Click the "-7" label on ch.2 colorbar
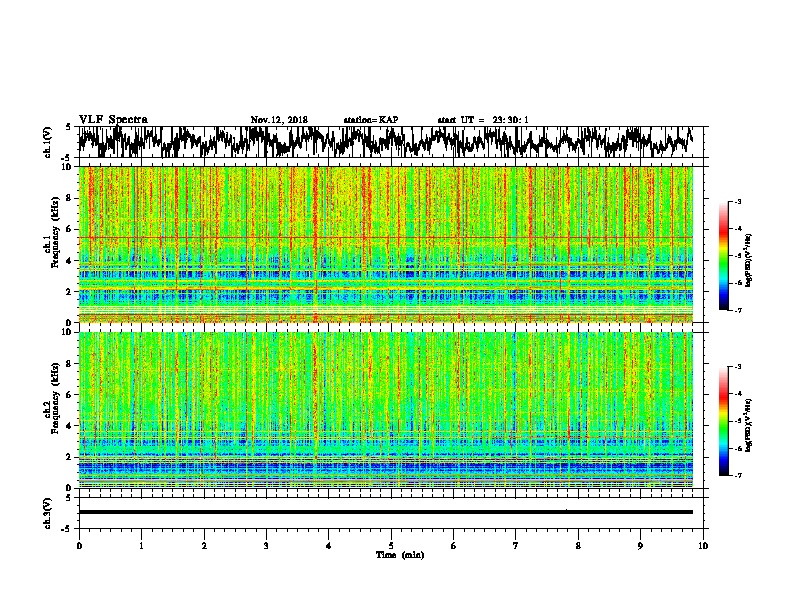This screenshot has width=792, height=612. point(737,475)
